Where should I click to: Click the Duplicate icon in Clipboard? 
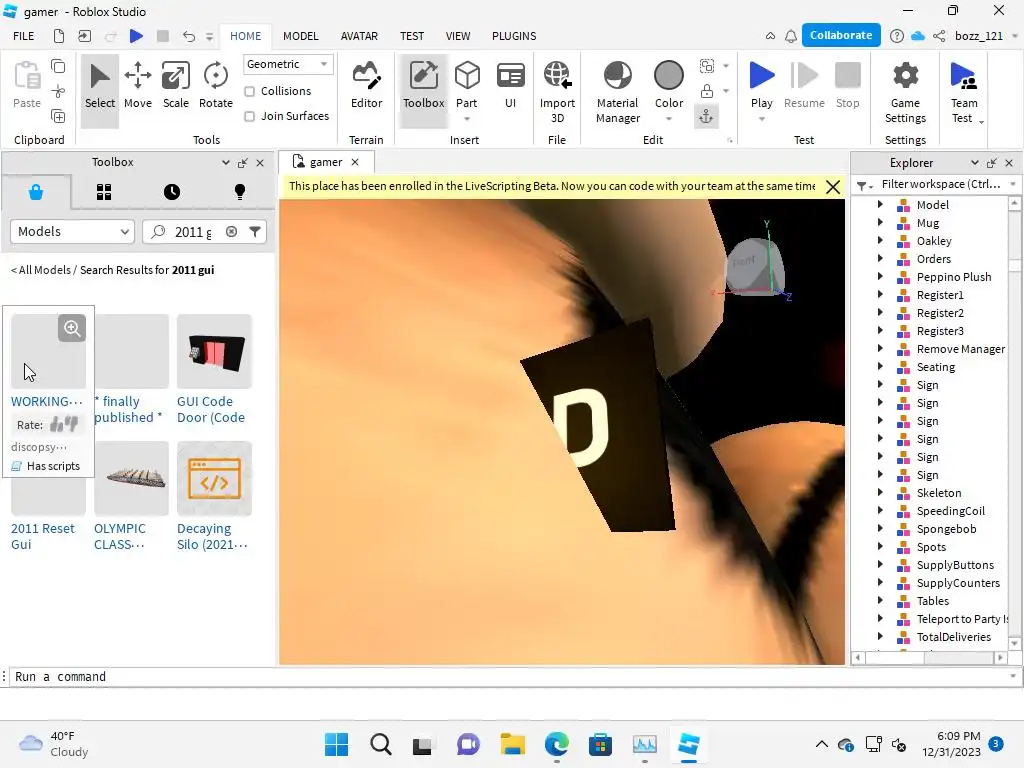click(x=58, y=116)
